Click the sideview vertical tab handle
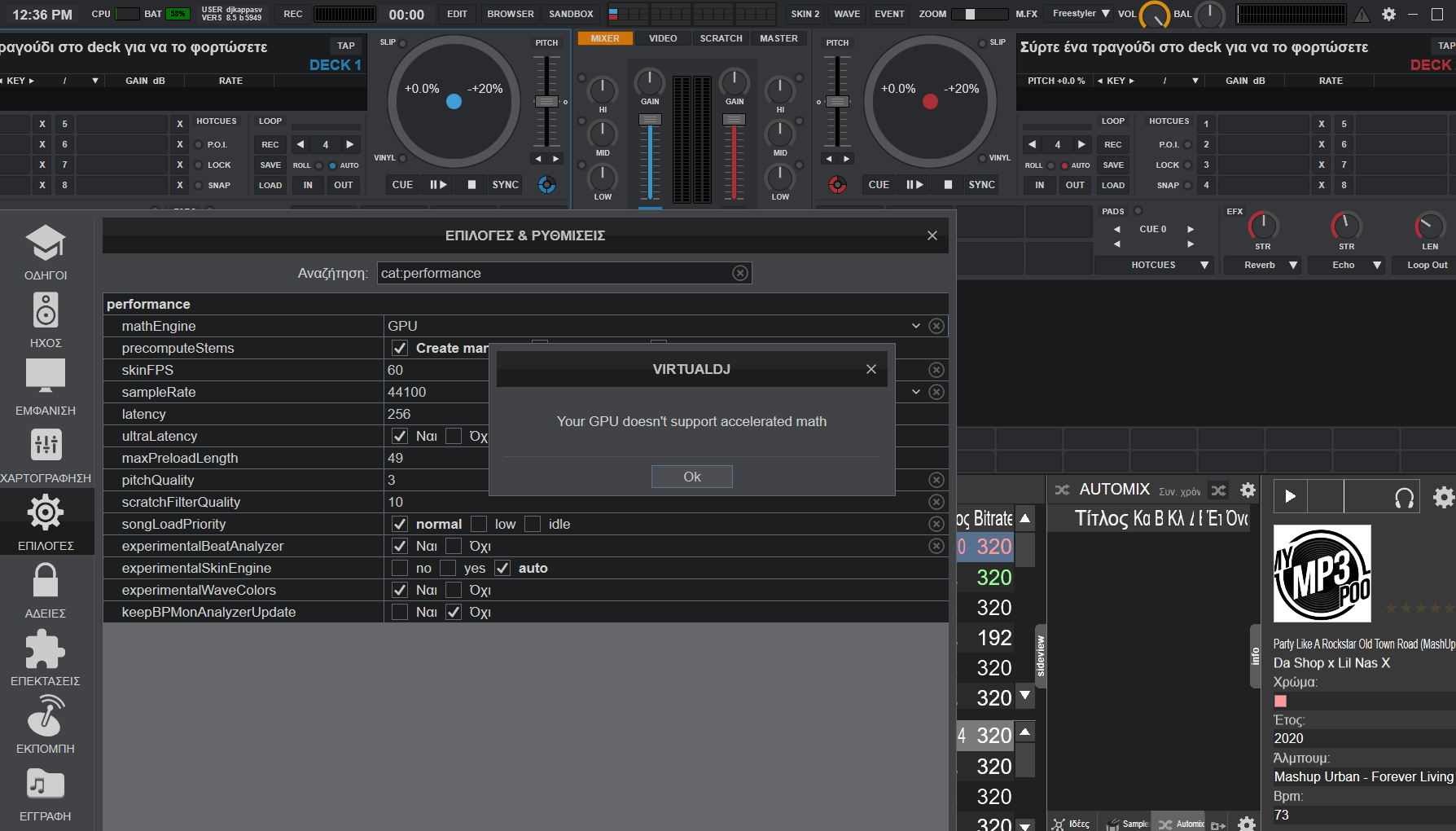Image resolution: width=1456 pixels, height=831 pixels. click(1041, 655)
